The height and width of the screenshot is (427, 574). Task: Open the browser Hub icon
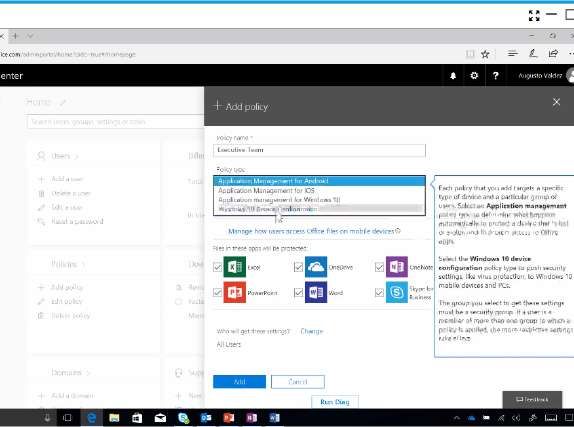pyautogui.click(x=513, y=54)
